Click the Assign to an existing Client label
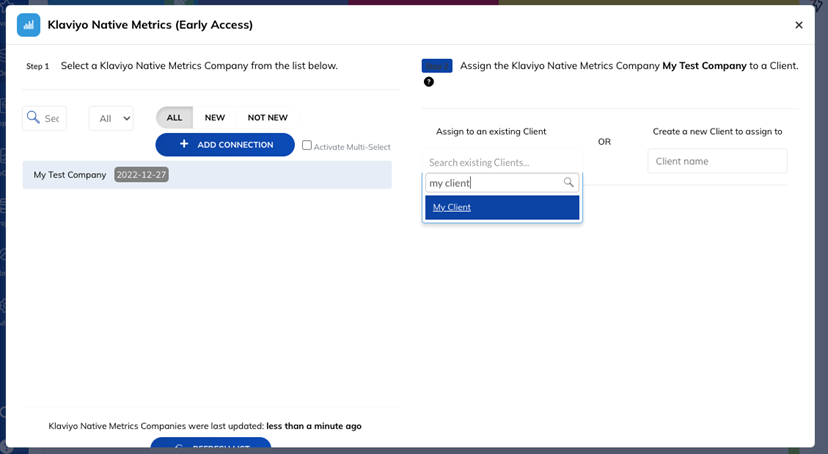 click(491, 131)
